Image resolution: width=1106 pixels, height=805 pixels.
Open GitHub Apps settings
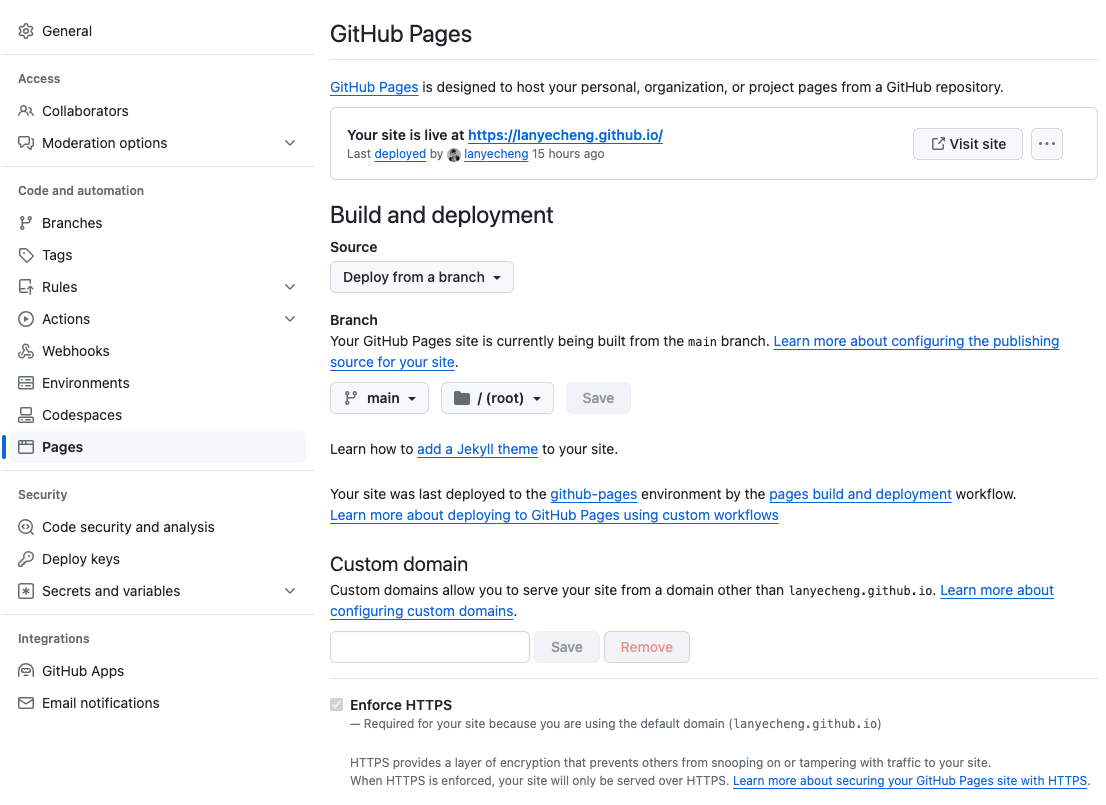83,671
